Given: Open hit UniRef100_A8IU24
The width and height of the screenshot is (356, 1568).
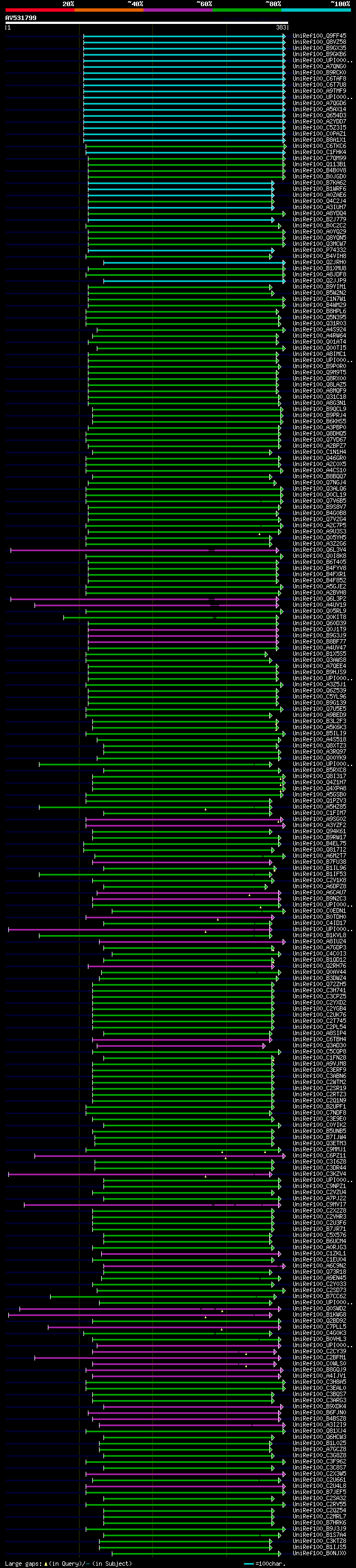Looking at the screenshot, I should click(x=319, y=941).
